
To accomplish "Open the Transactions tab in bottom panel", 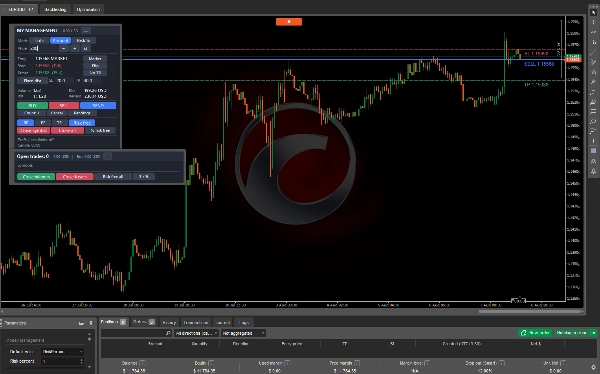I will tap(196, 323).
